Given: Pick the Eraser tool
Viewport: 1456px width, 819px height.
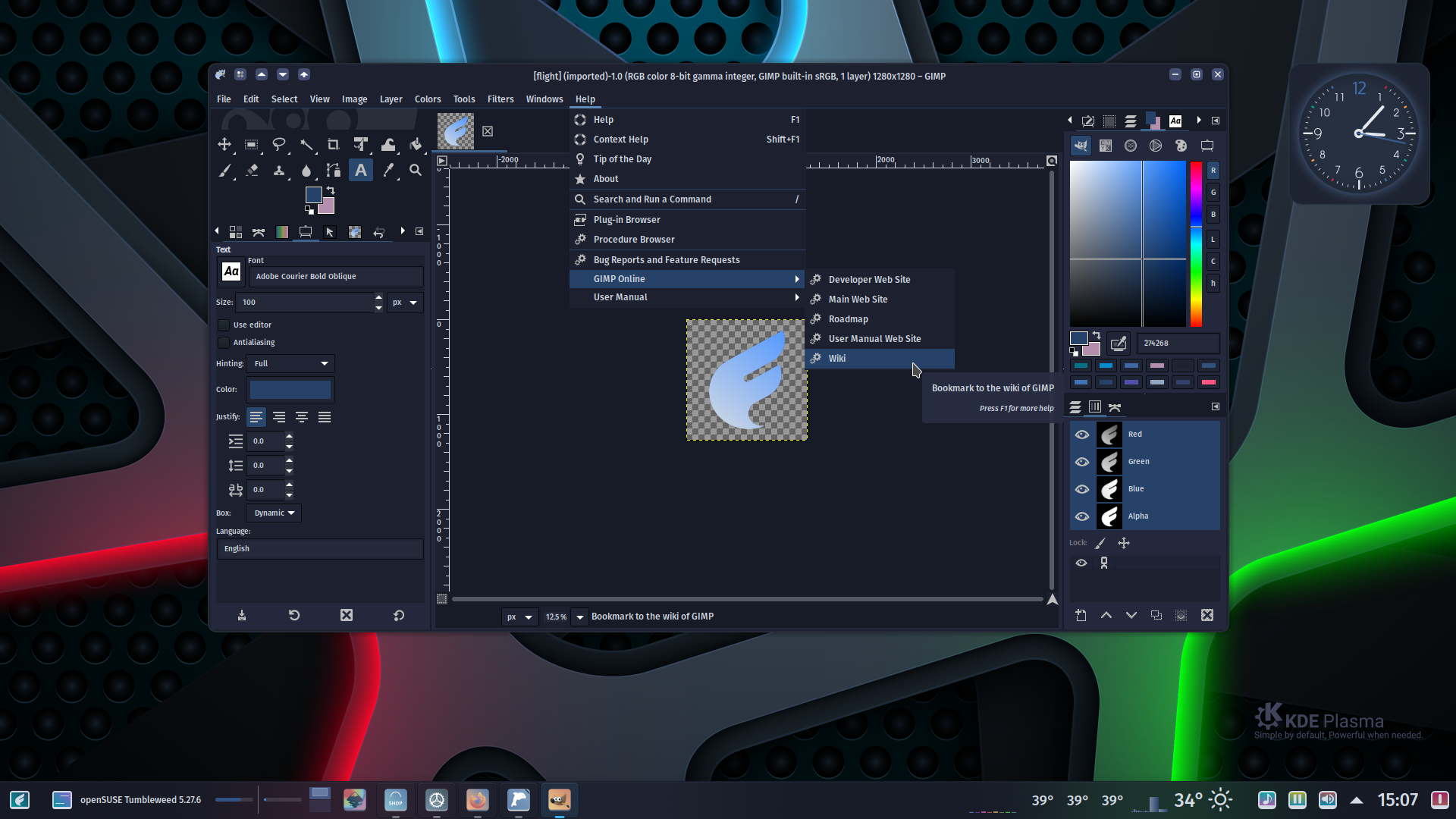Looking at the screenshot, I should point(252,171).
